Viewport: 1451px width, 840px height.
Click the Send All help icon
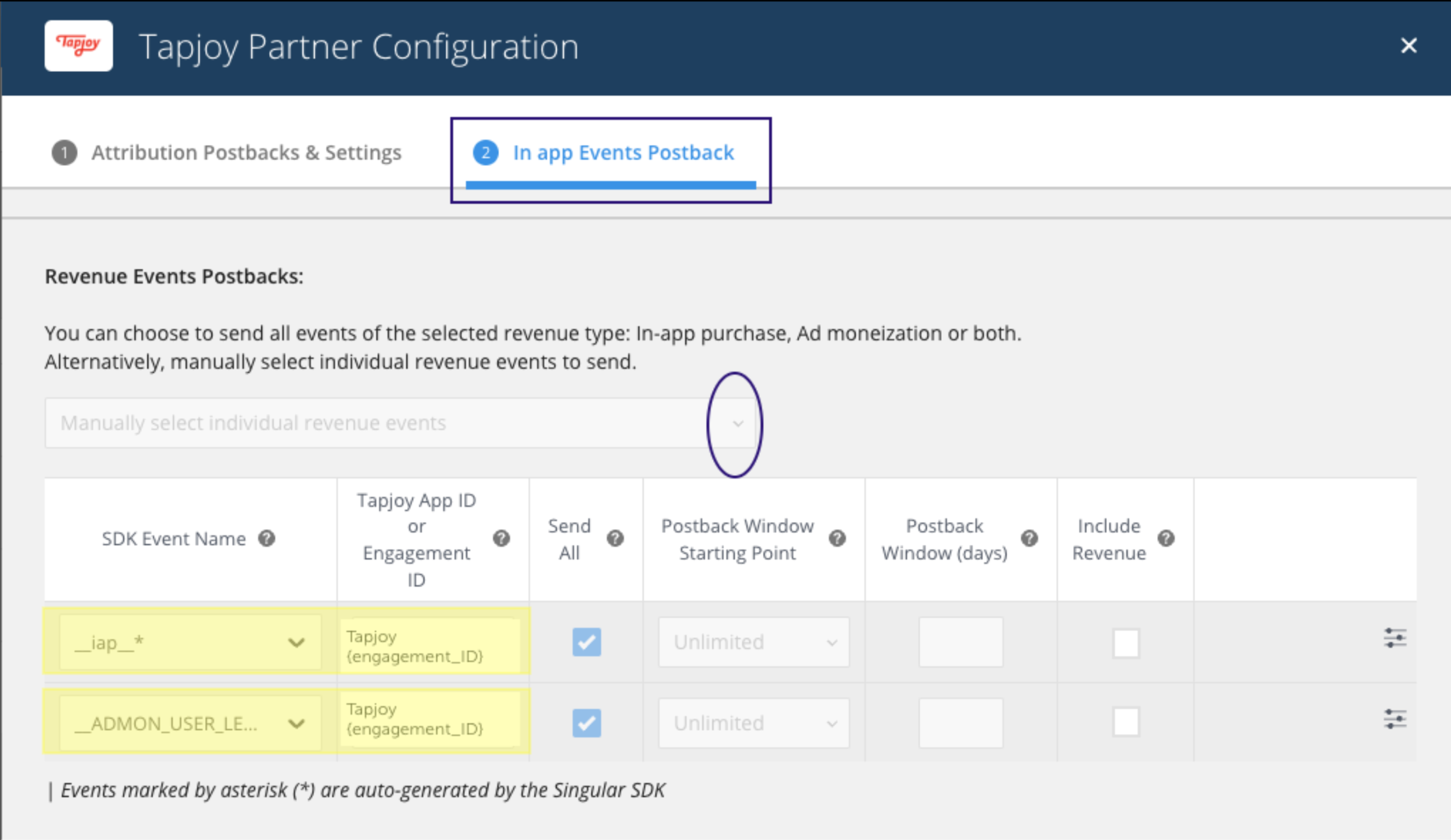615,538
